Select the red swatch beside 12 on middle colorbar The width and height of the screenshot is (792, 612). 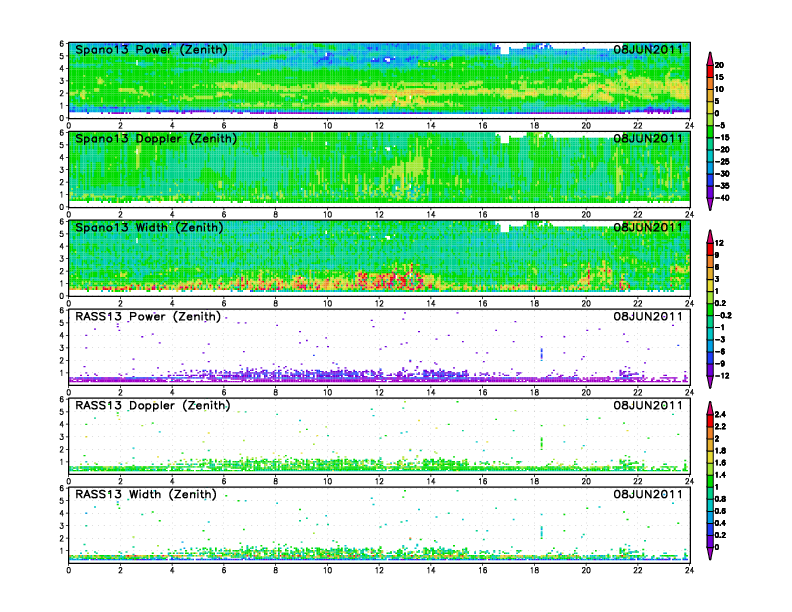click(x=710, y=249)
